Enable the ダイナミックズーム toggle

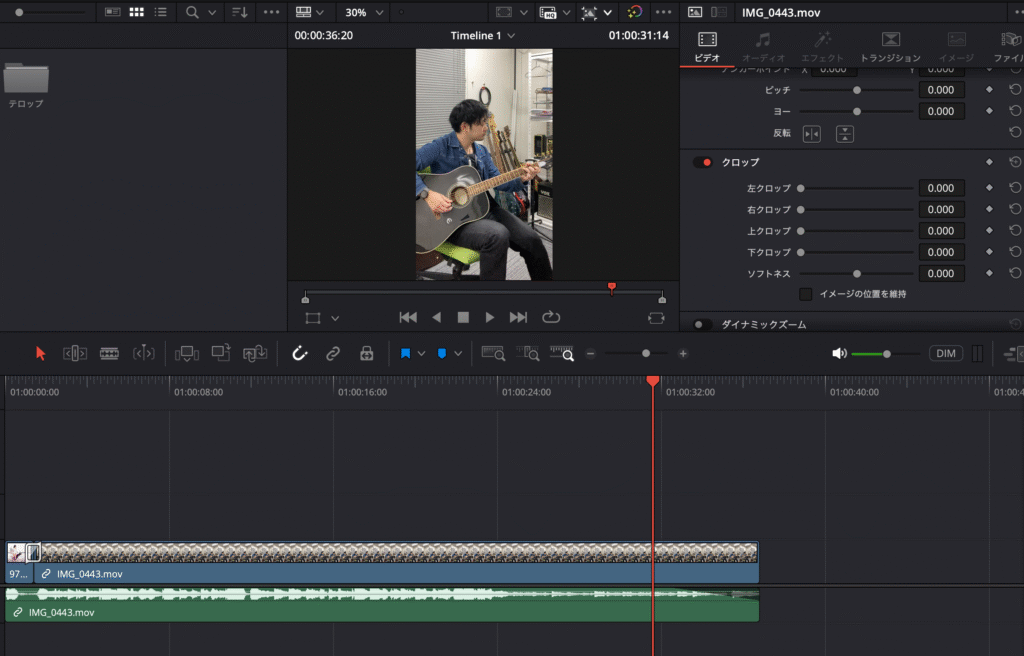point(703,325)
